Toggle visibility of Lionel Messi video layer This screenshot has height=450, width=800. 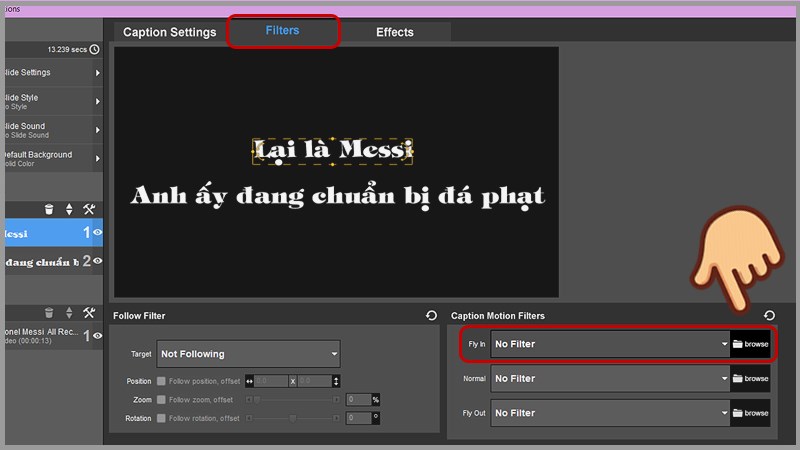(97, 336)
